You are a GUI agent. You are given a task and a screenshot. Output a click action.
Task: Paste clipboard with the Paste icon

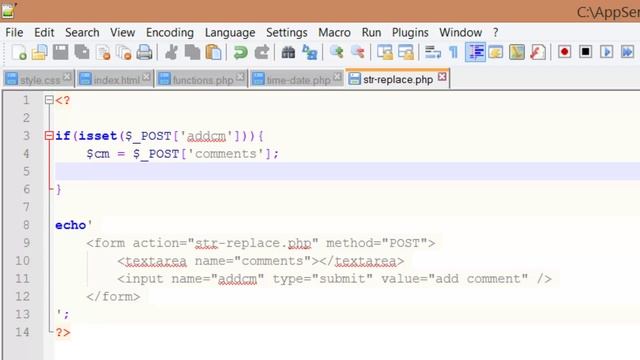[x=213, y=53]
